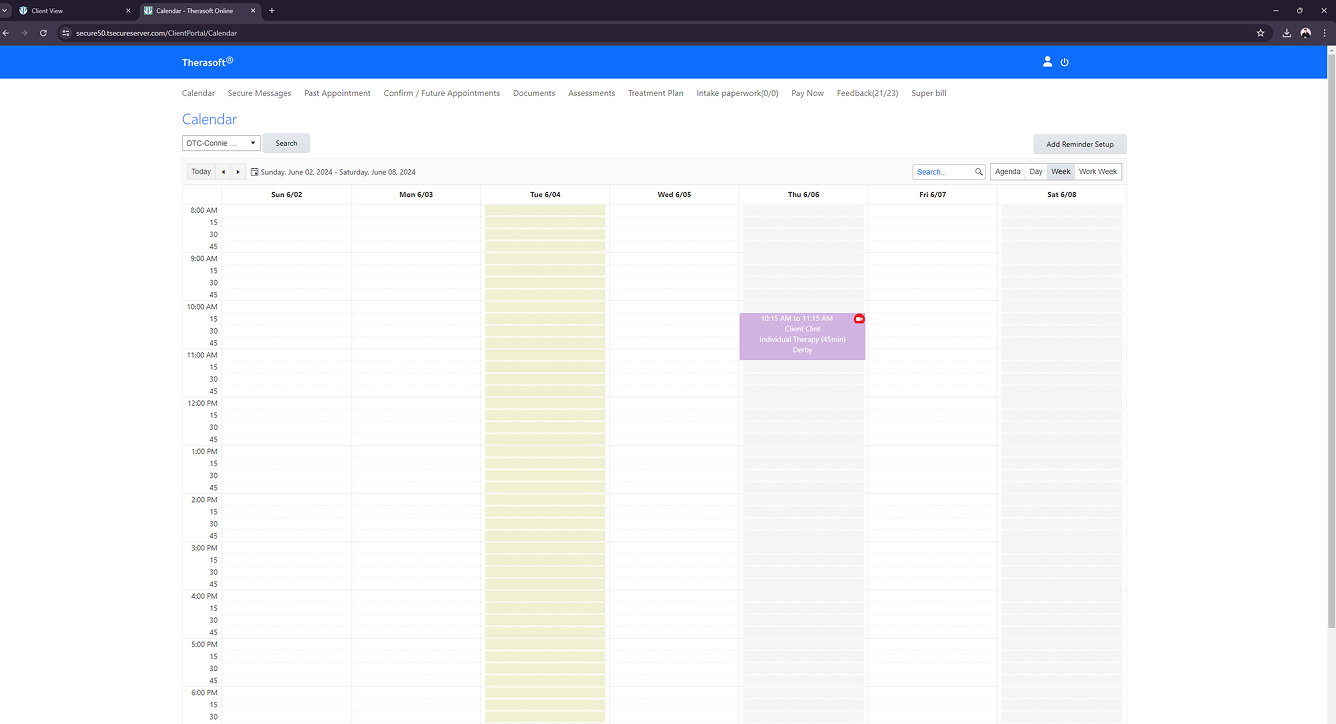Click the 3:00 PM time label
The height and width of the screenshot is (724, 1336).
pyautogui.click(x=203, y=548)
